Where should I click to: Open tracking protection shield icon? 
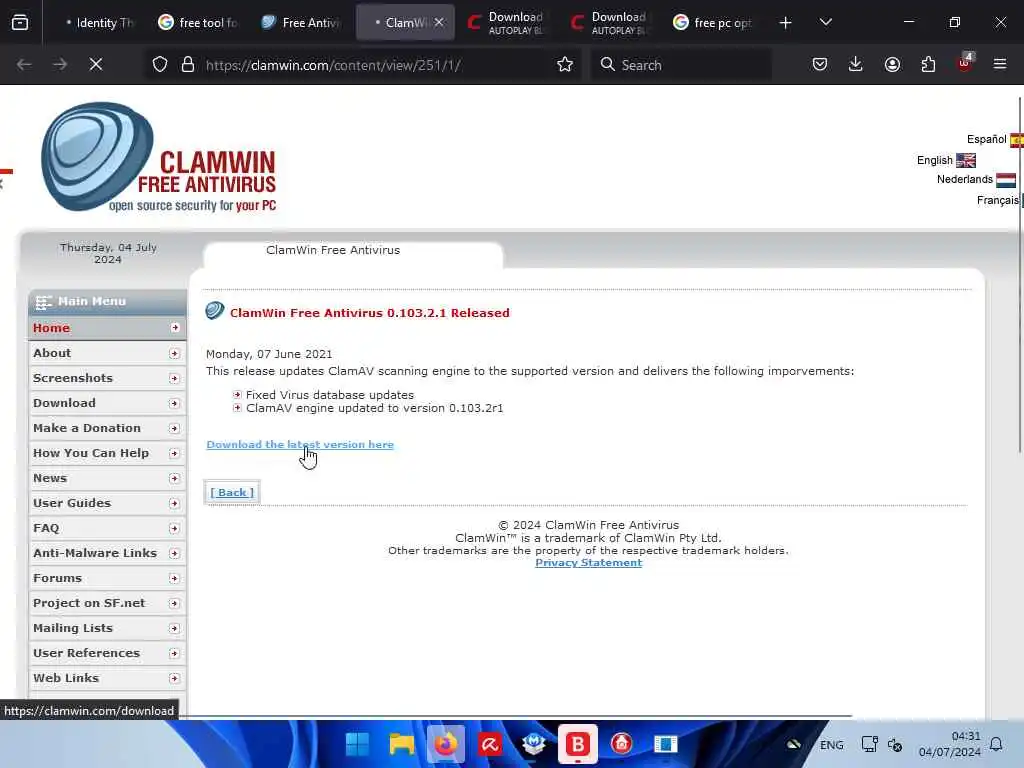click(160, 64)
